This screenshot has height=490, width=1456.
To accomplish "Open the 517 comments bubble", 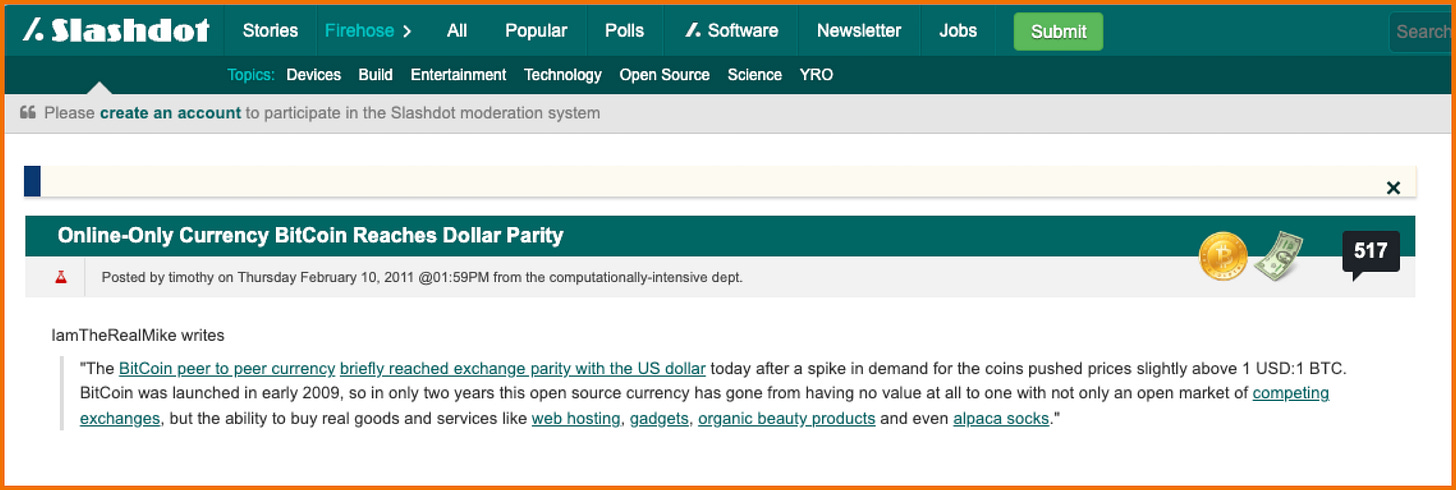I will click(x=1370, y=253).
